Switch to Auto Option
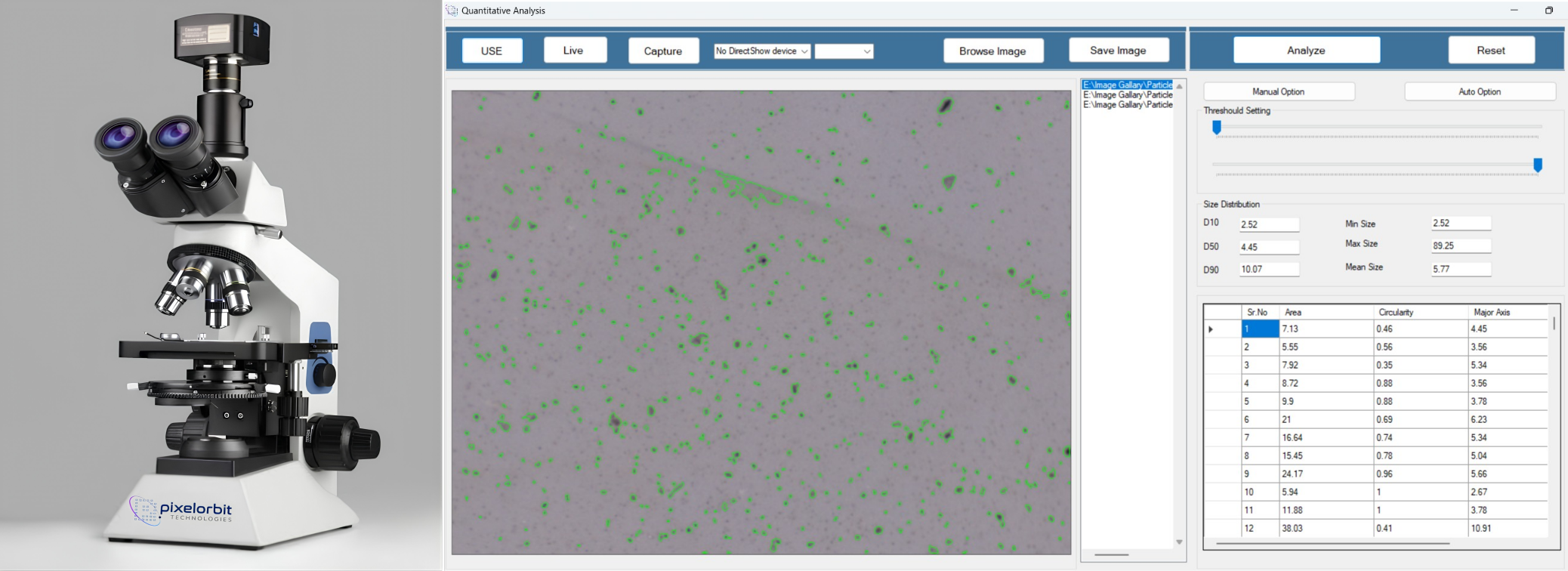 (1479, 91)
